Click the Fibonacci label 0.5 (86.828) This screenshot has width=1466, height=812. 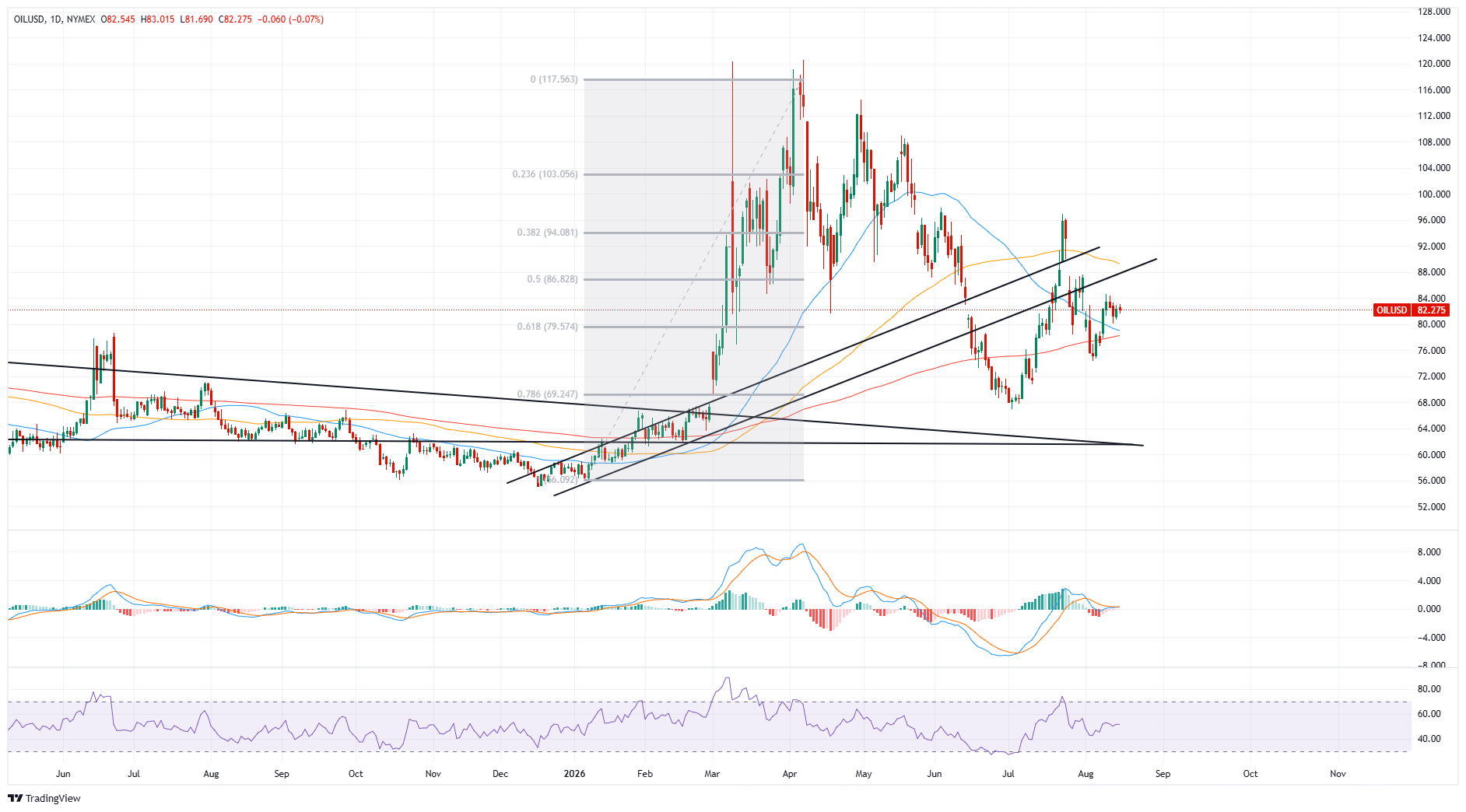552,279
